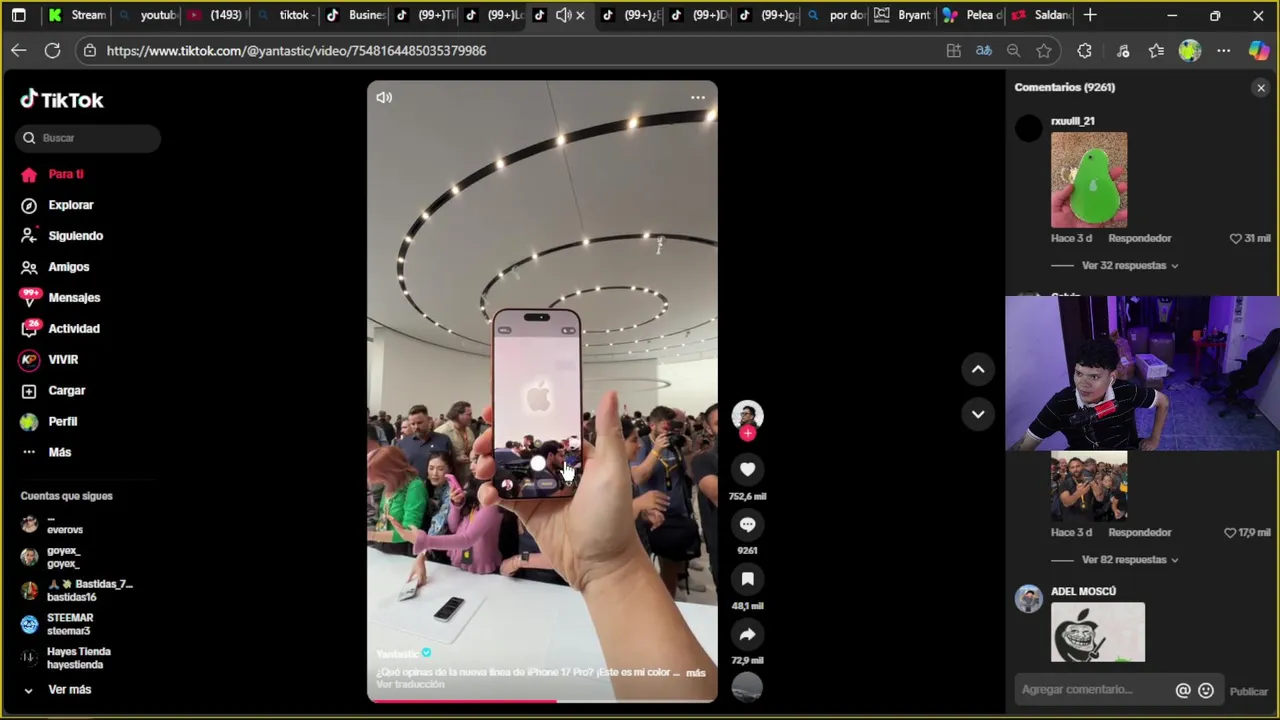The image size is (1280, 720).
Task: Go to next video arrow
Action: coord(978,414)
